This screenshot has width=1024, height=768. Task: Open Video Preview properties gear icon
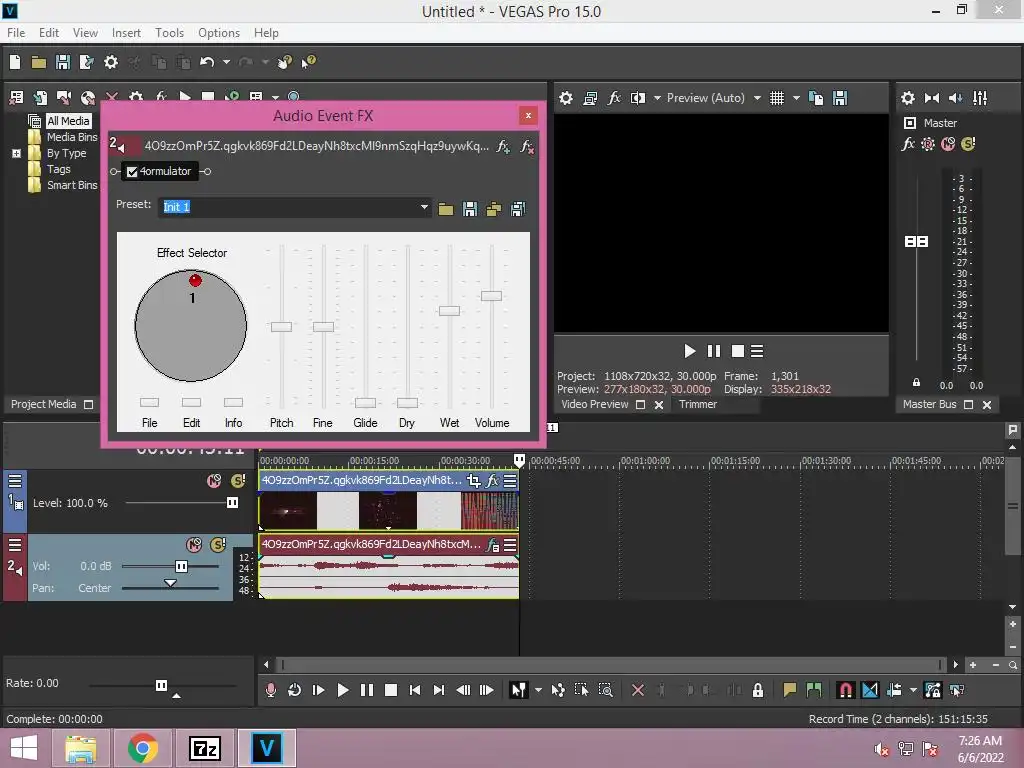[566, 99]
